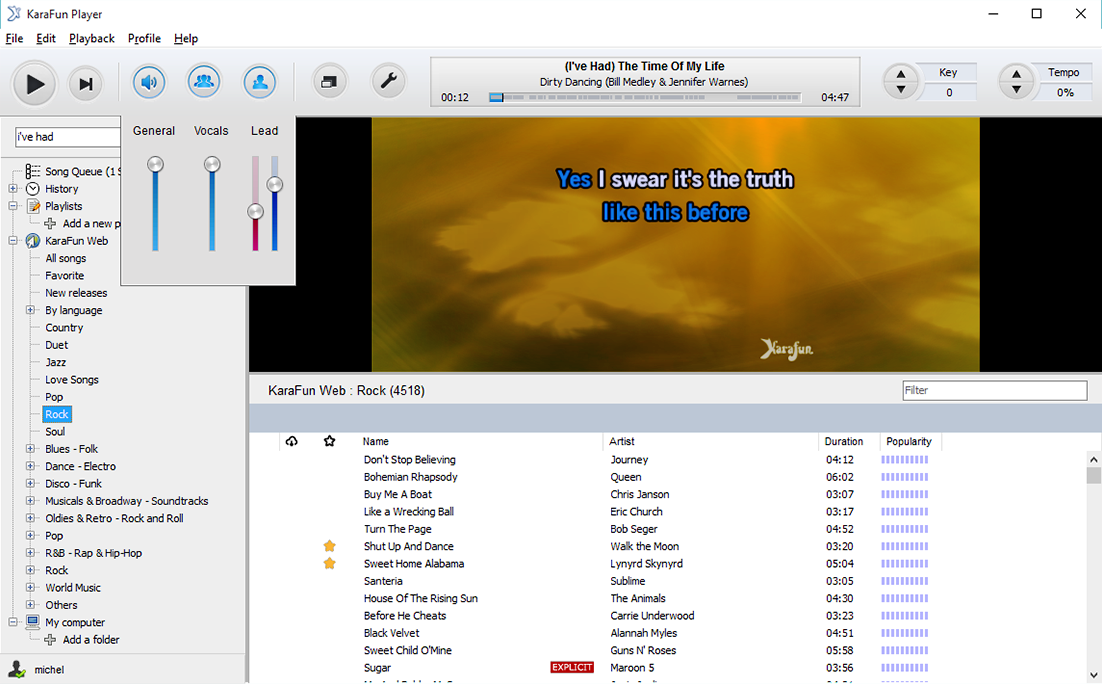
Task: Toggle favorite star for Sweet Home Alabama
Action: (329, 564)
